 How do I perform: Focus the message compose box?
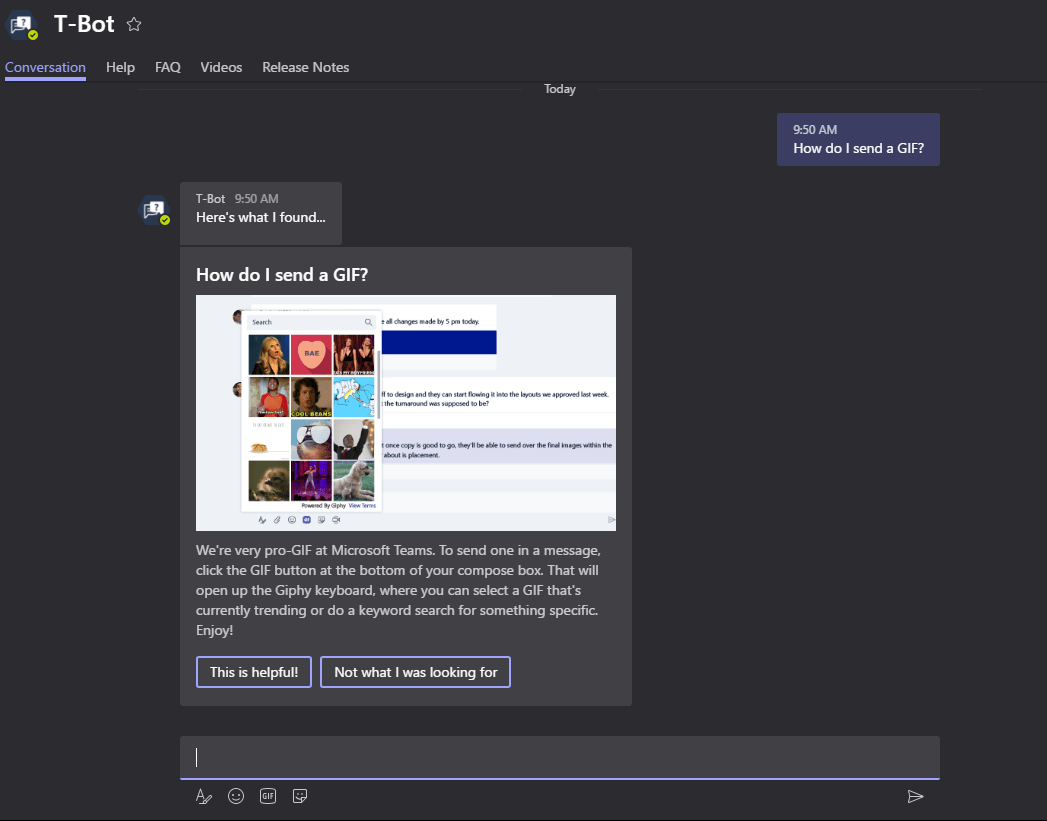560,758
